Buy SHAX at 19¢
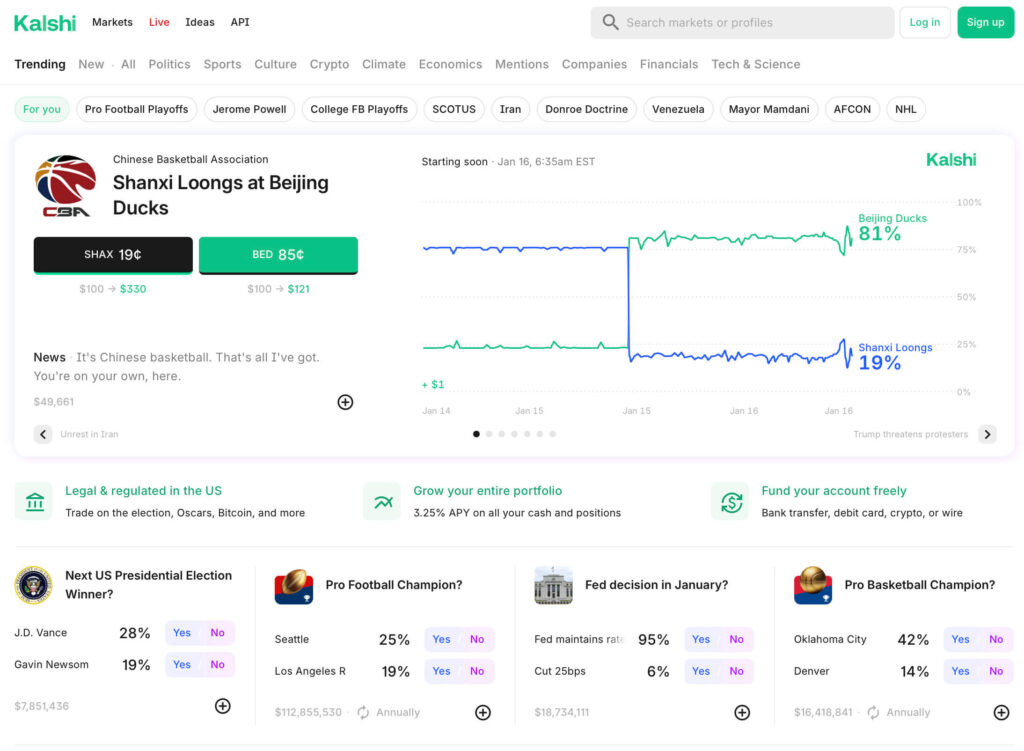 [x=113, y=255]
